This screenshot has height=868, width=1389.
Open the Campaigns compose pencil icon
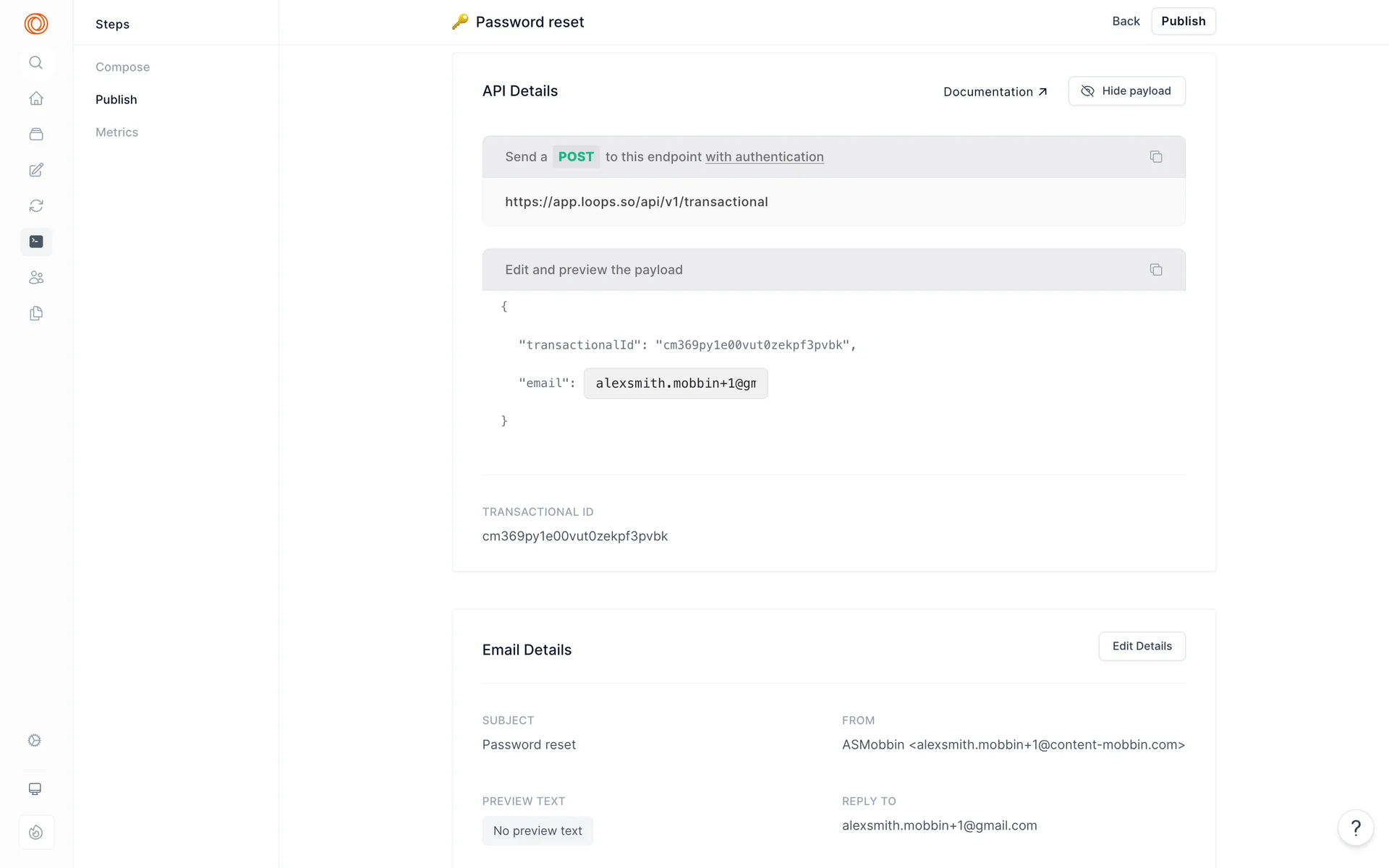[x=36, y=170]
